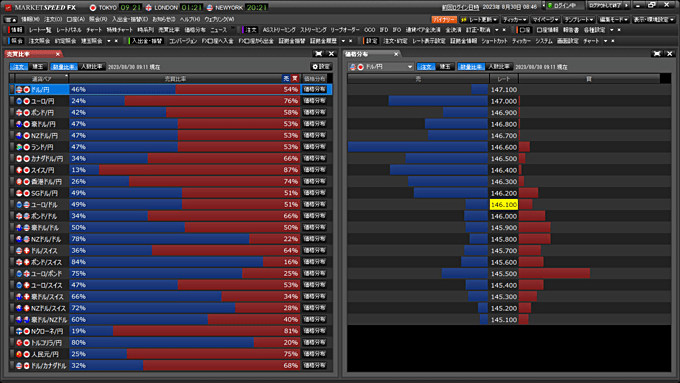
Task: Maximize the 価格分布 panel with expand icon
Action: [657, 53]
